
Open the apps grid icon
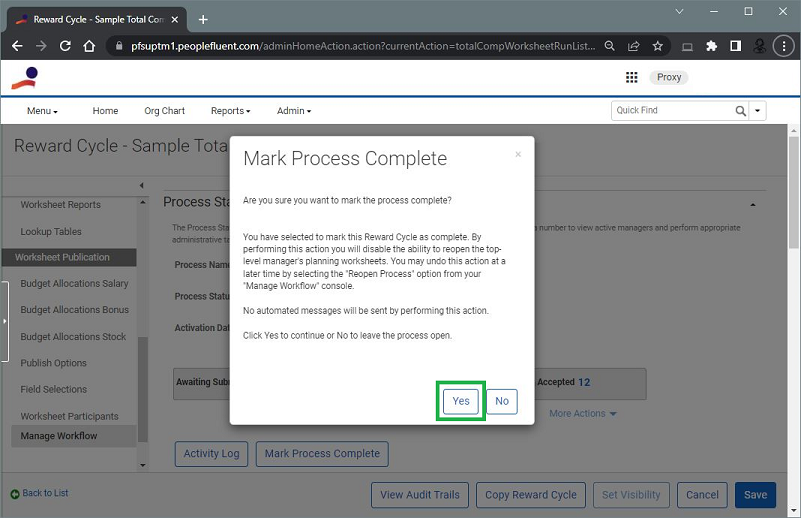point(631,77)
